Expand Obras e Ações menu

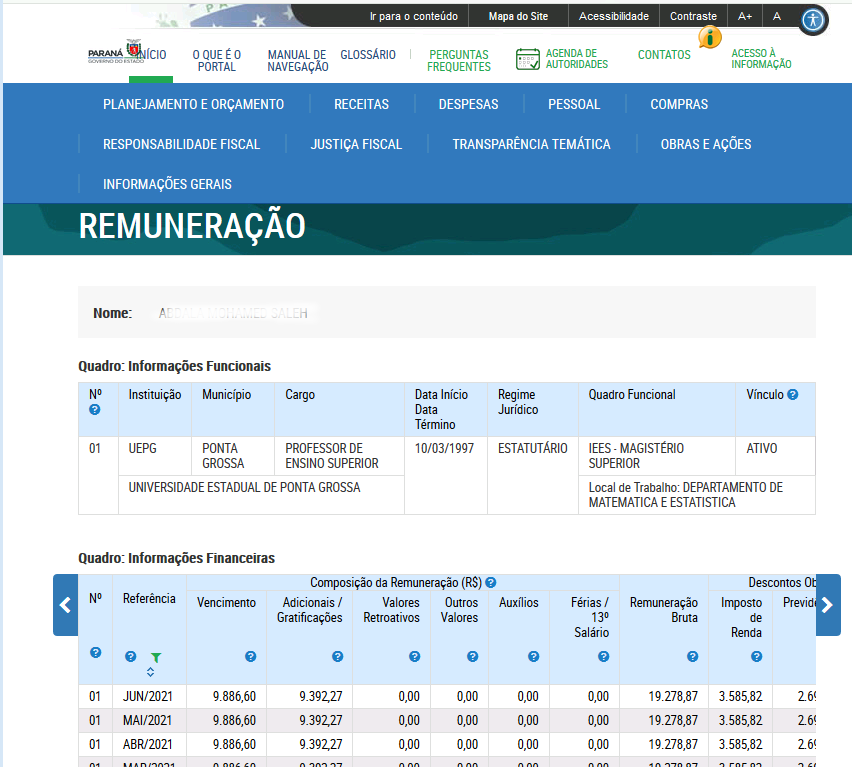[x=706, y=144]
